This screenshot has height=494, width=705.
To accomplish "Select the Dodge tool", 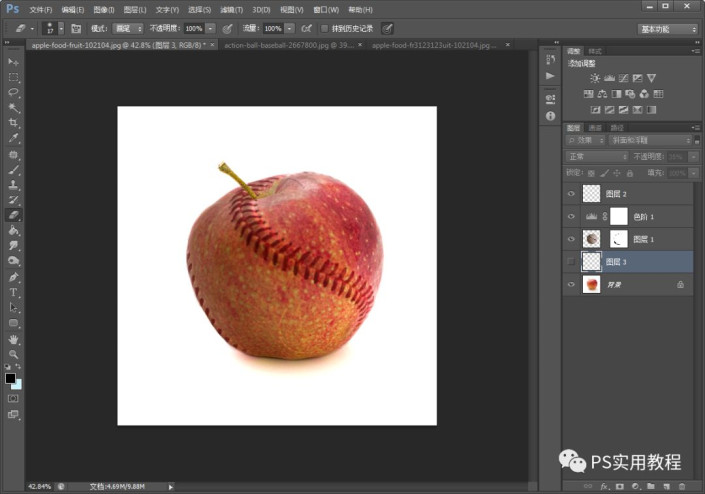I will 13,261.
